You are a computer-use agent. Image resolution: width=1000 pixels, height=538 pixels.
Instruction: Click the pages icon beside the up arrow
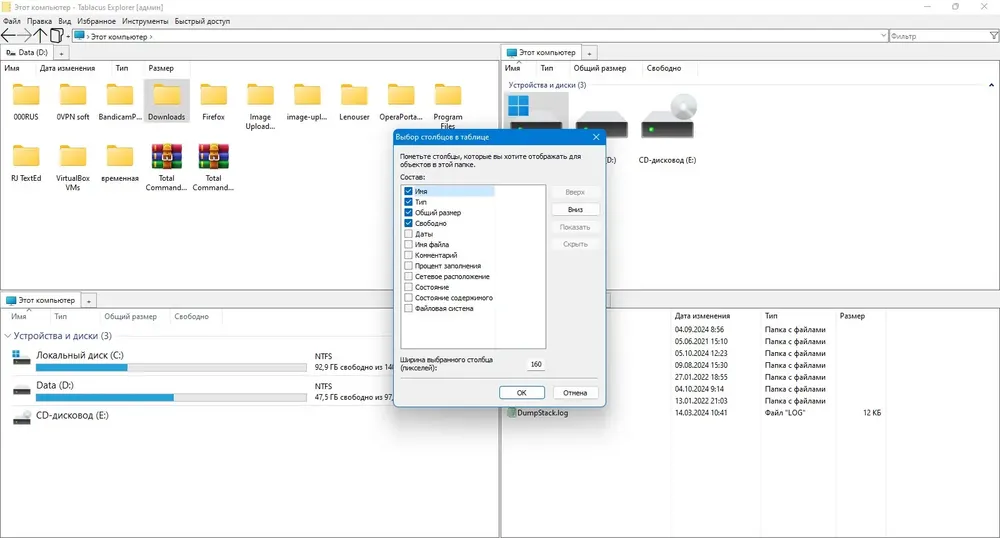56,36
